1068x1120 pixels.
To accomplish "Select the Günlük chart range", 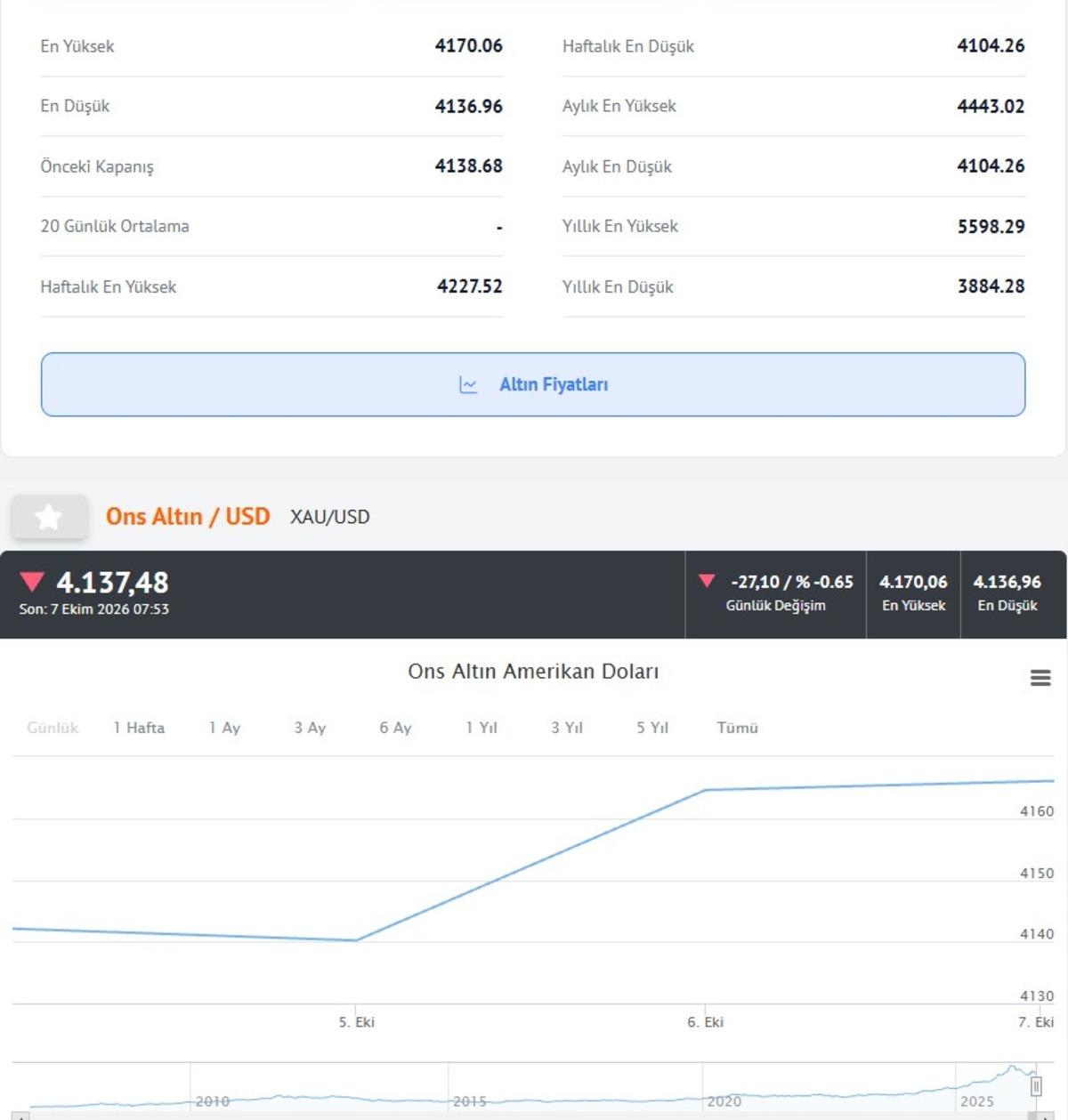I will pos(53,728).
